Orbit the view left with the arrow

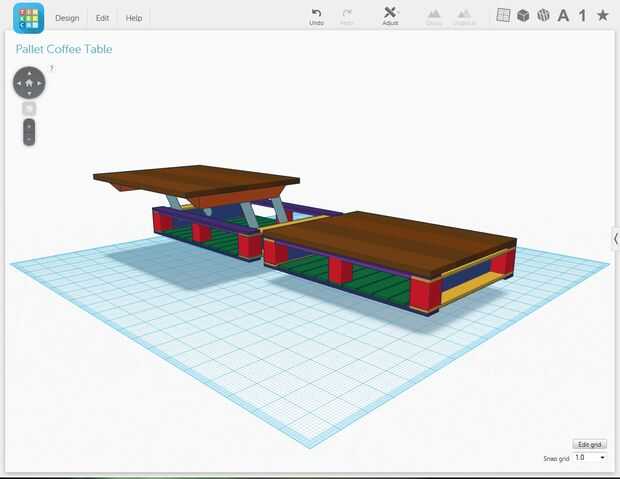point(19,83)
